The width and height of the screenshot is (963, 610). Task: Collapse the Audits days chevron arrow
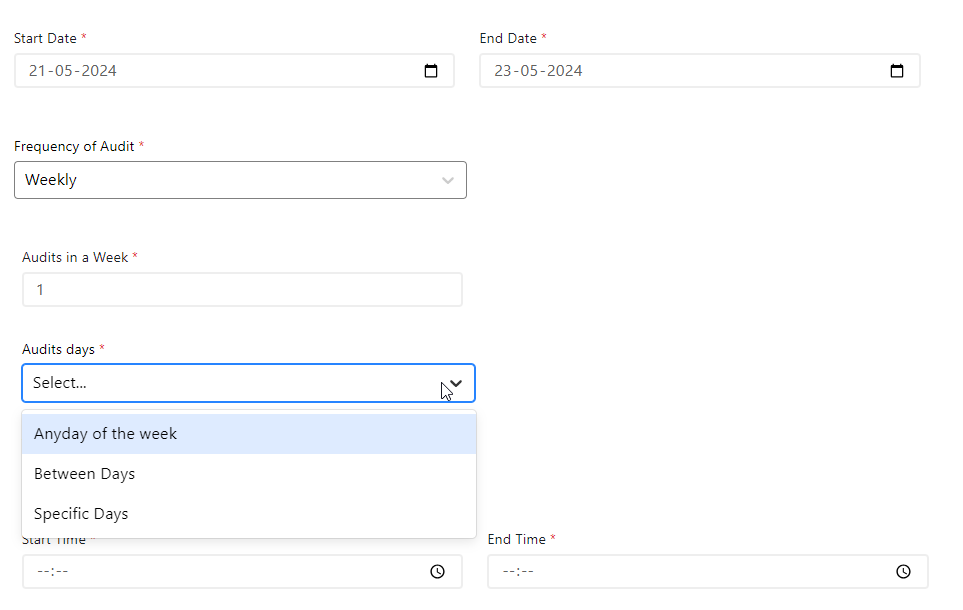click(455, 383)
